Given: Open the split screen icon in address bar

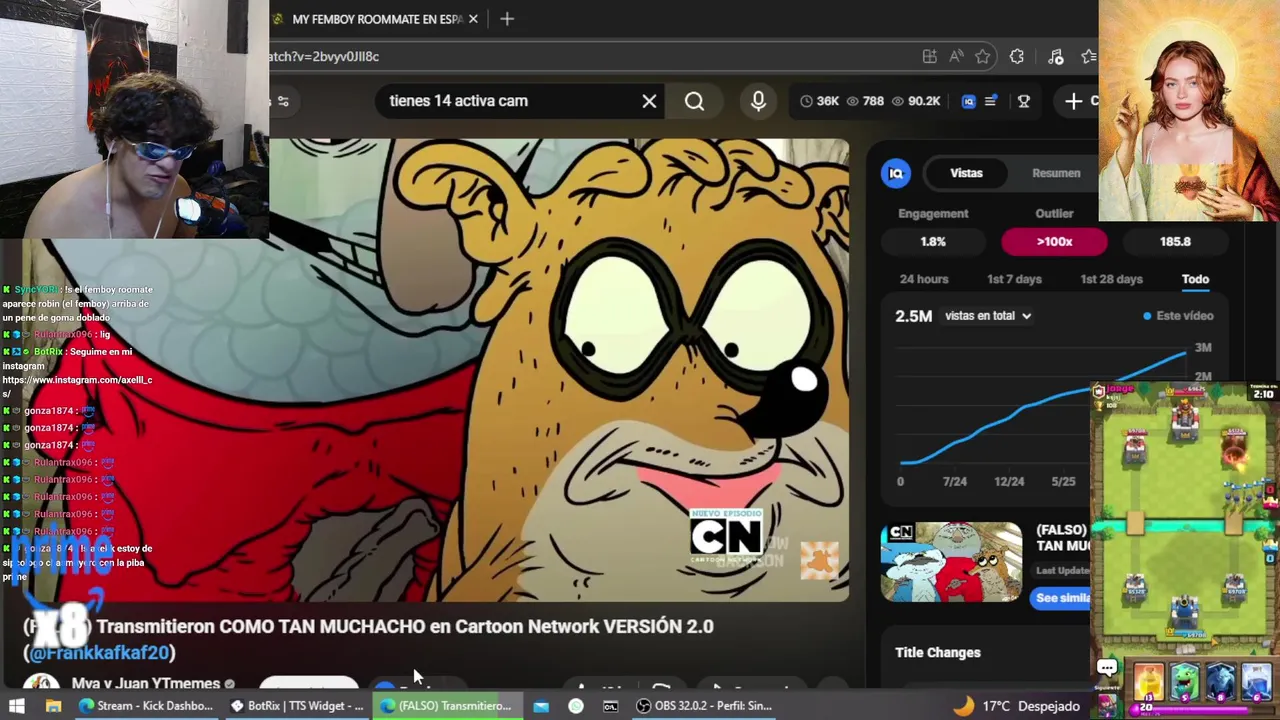Looking at the screenshot, I should click(930, 57).
